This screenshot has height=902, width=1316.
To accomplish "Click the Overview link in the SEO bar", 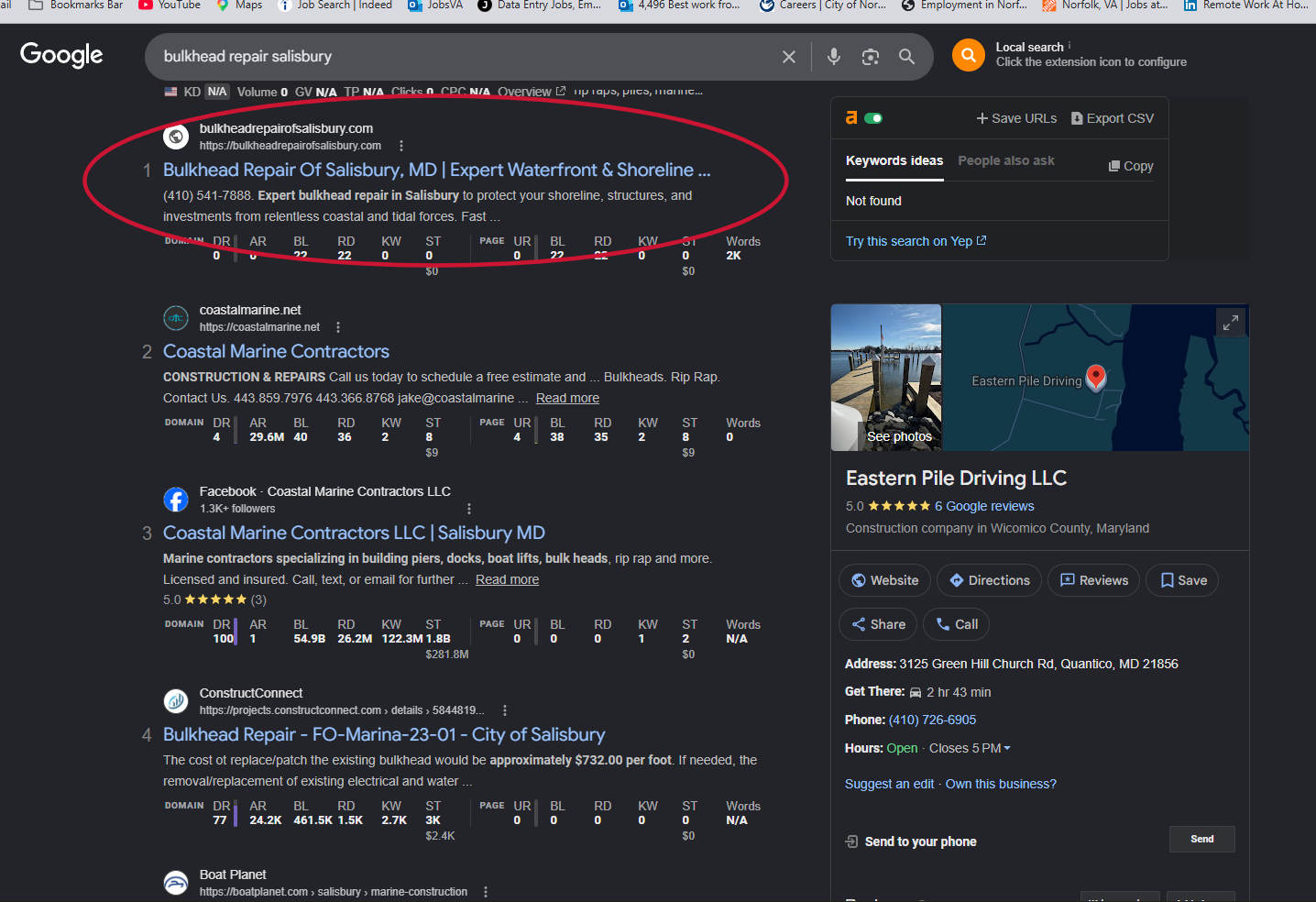I will point(532,92).
